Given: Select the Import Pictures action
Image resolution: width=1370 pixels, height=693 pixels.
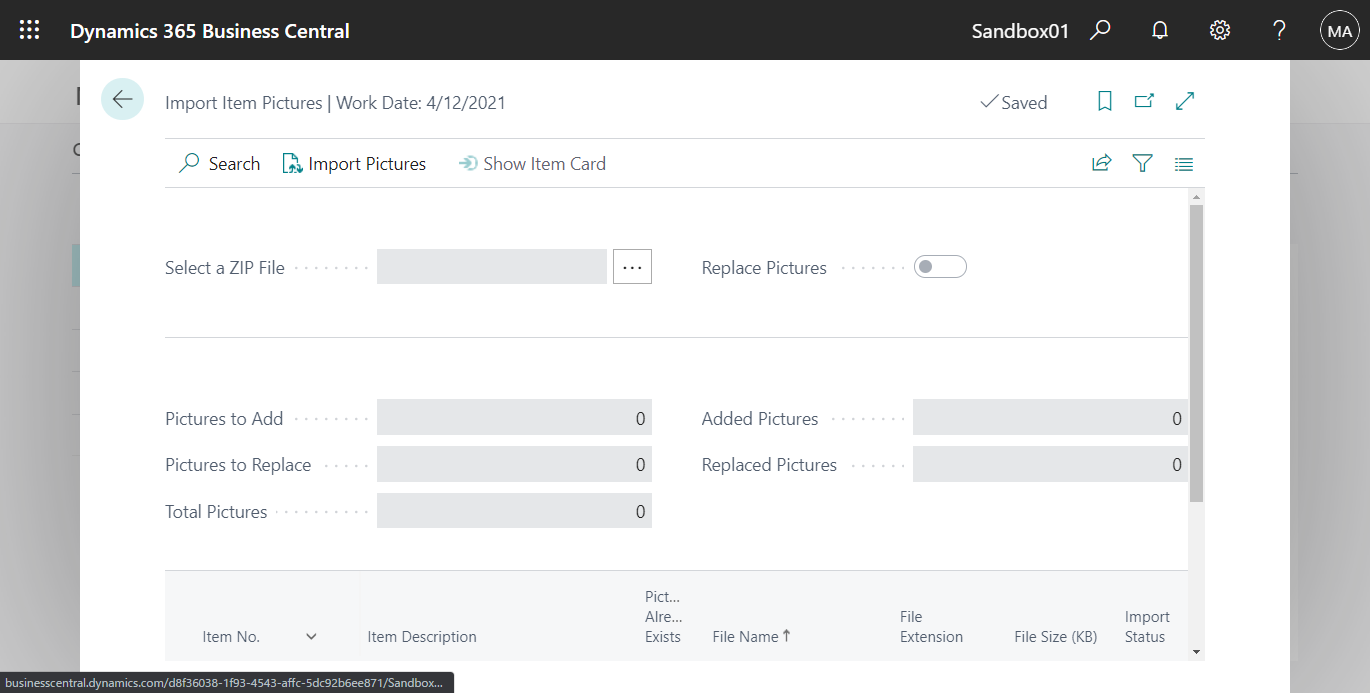Looking at the screenshot, I should (x=354, y=163).
